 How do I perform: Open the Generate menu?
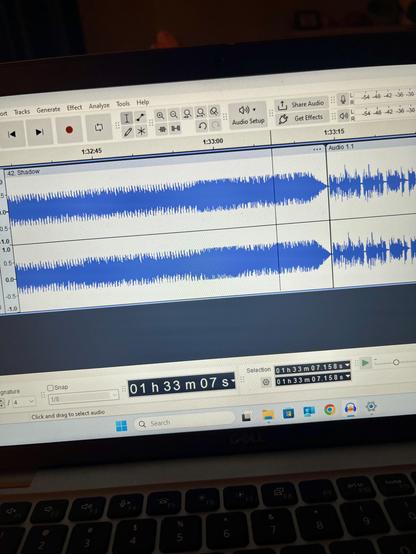pos(48,110)
